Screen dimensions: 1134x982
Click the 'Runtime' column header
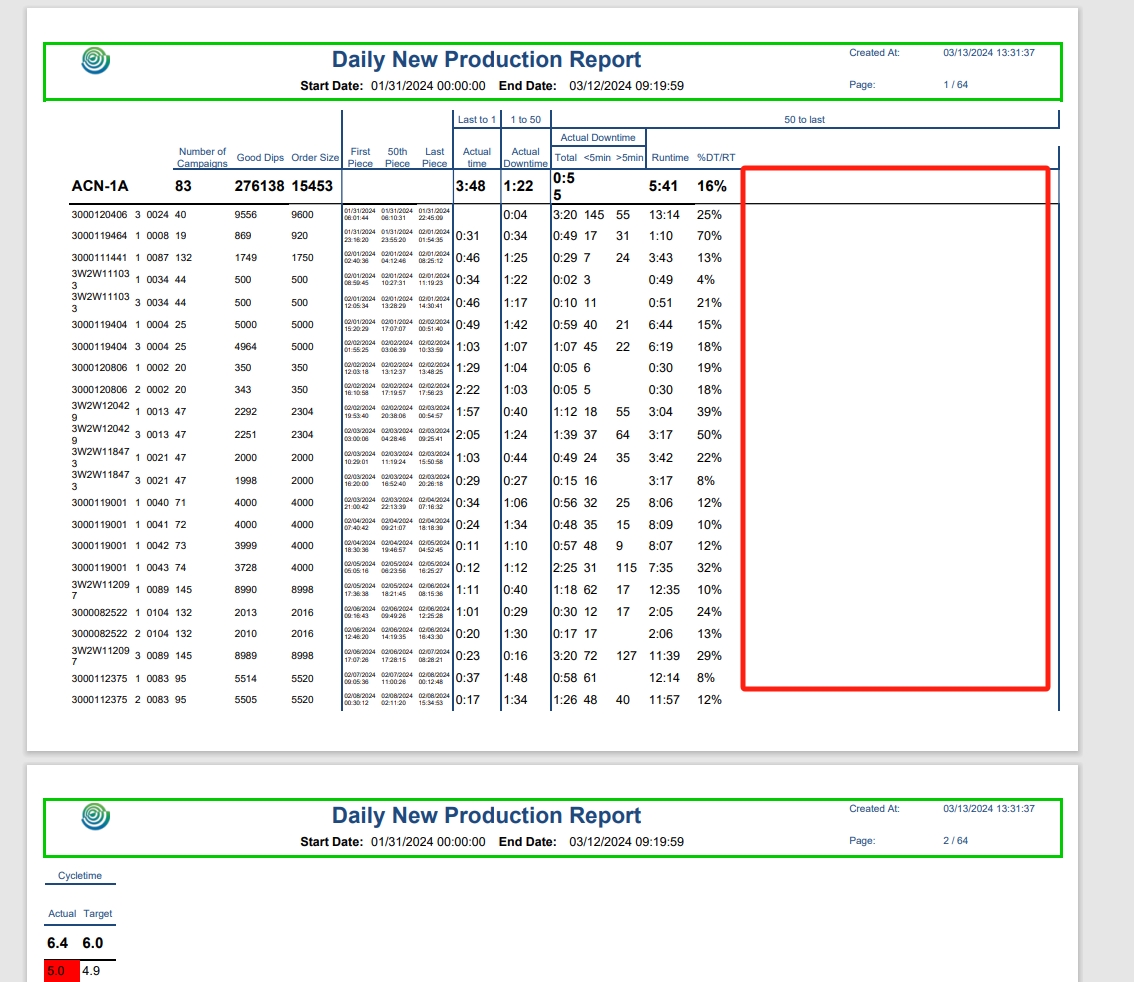tap(670, 158)
